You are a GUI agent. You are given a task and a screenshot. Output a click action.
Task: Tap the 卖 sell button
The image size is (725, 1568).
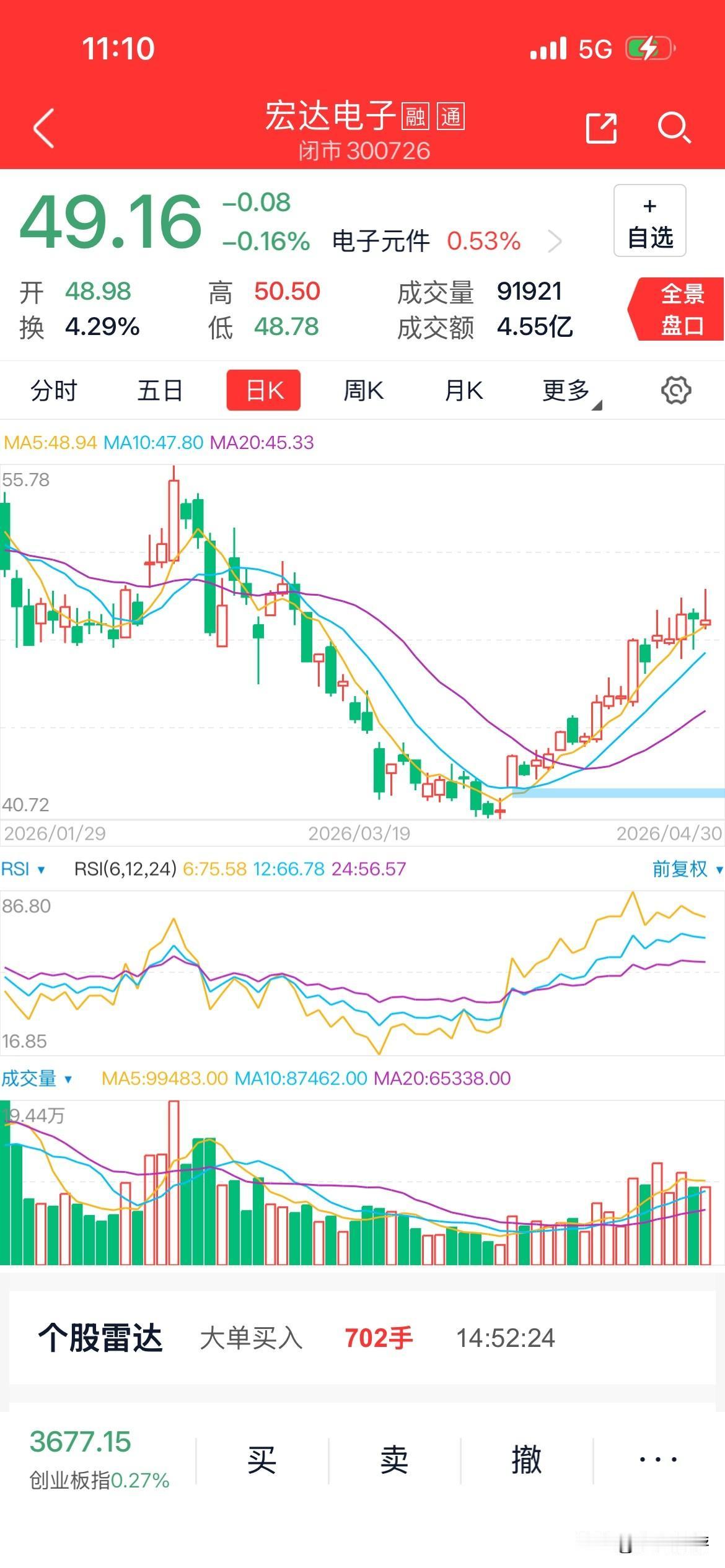394,1460
